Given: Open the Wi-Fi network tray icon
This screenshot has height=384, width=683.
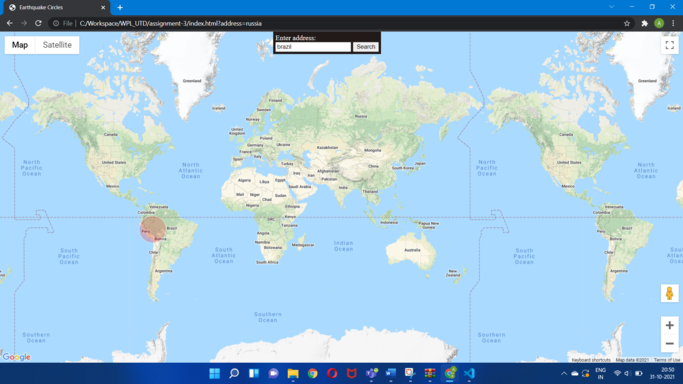Looking at the screenshot, I should click(x=617, y=374).
